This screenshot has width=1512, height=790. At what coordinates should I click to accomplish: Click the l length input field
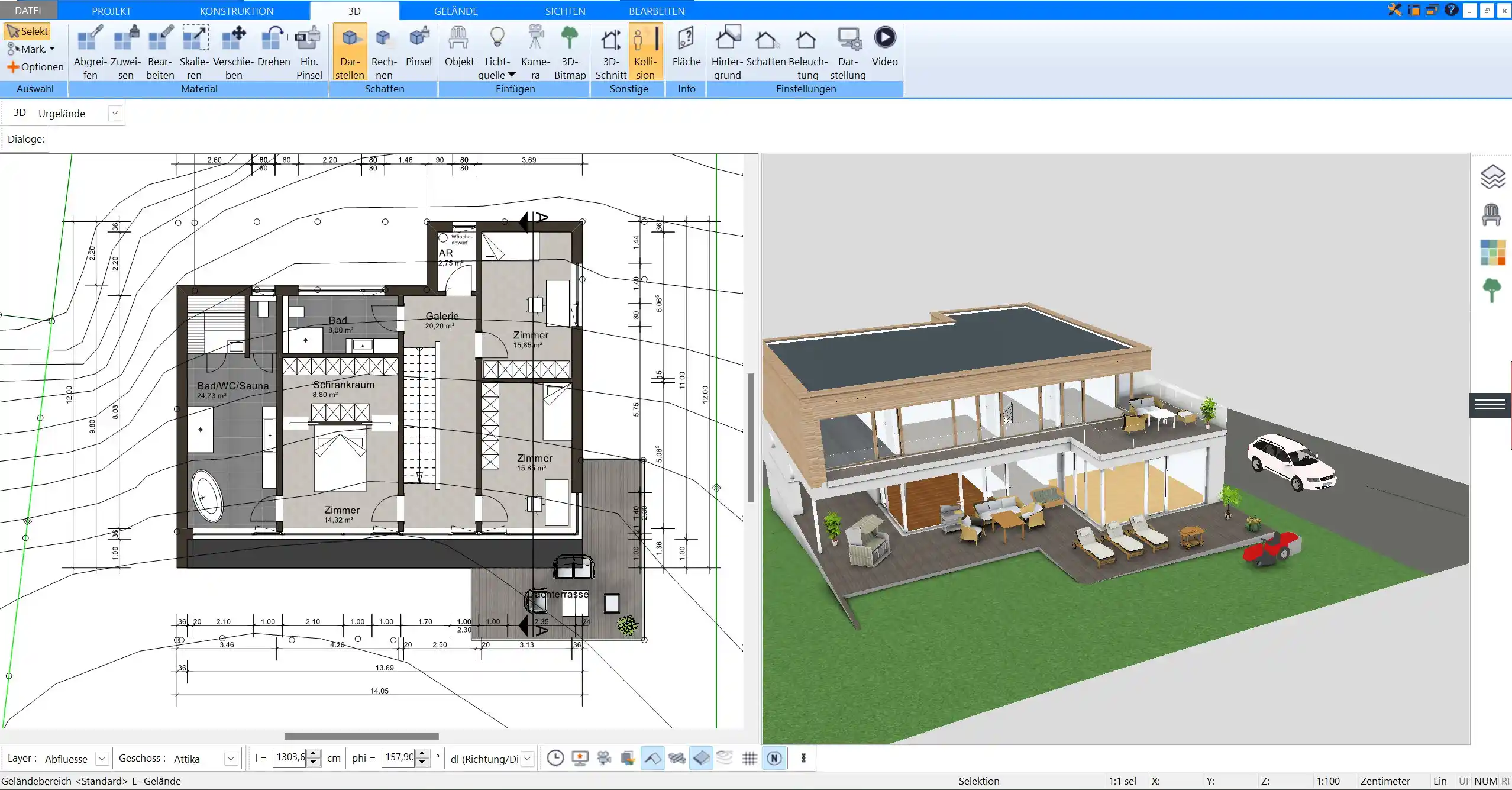pyautogui.click(x=290, y=757)
